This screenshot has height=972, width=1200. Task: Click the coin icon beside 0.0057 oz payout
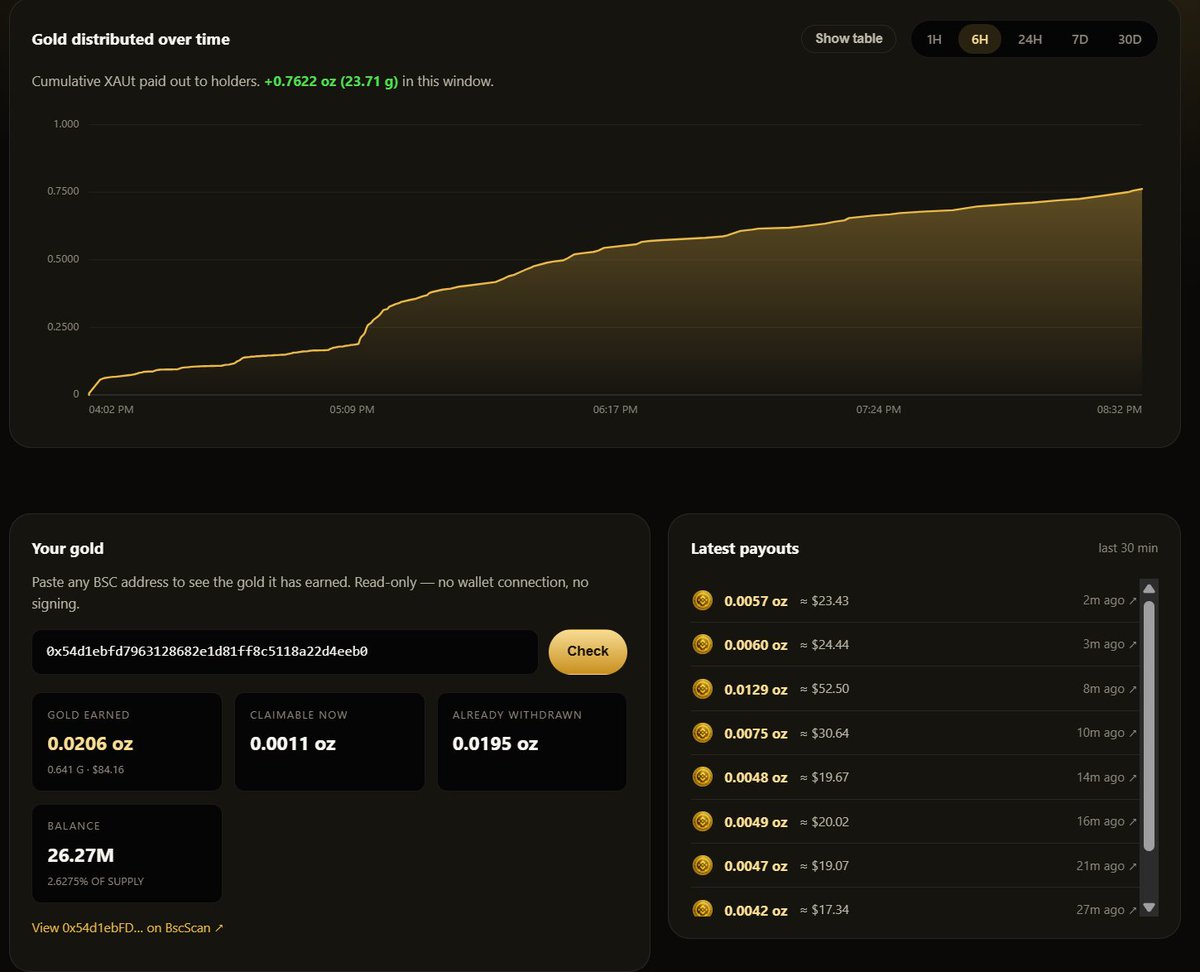pos(702,600)
